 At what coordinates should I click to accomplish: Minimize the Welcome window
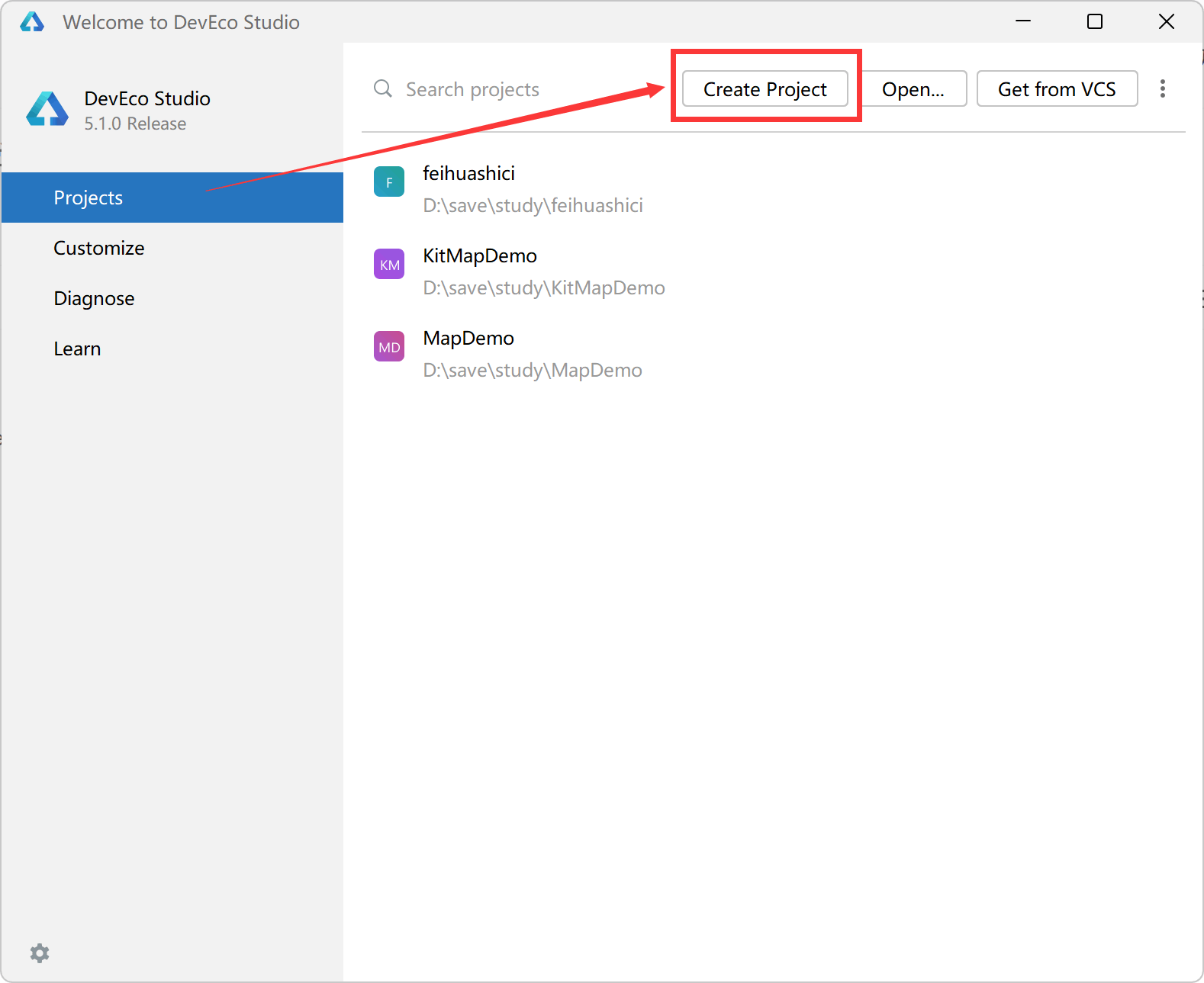click(1023, 21)
